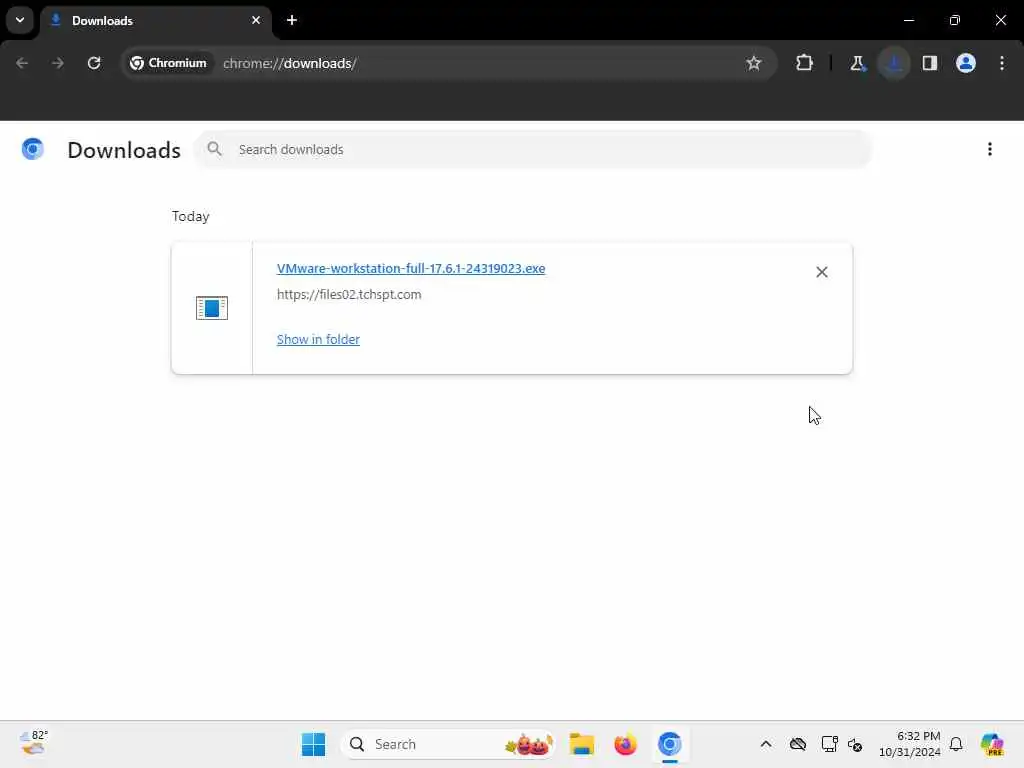Image resolution: width=1024 pixels, height=768 pixels.
Task: Expand hidden system tray icons chevron
Action: coord(766,744)
